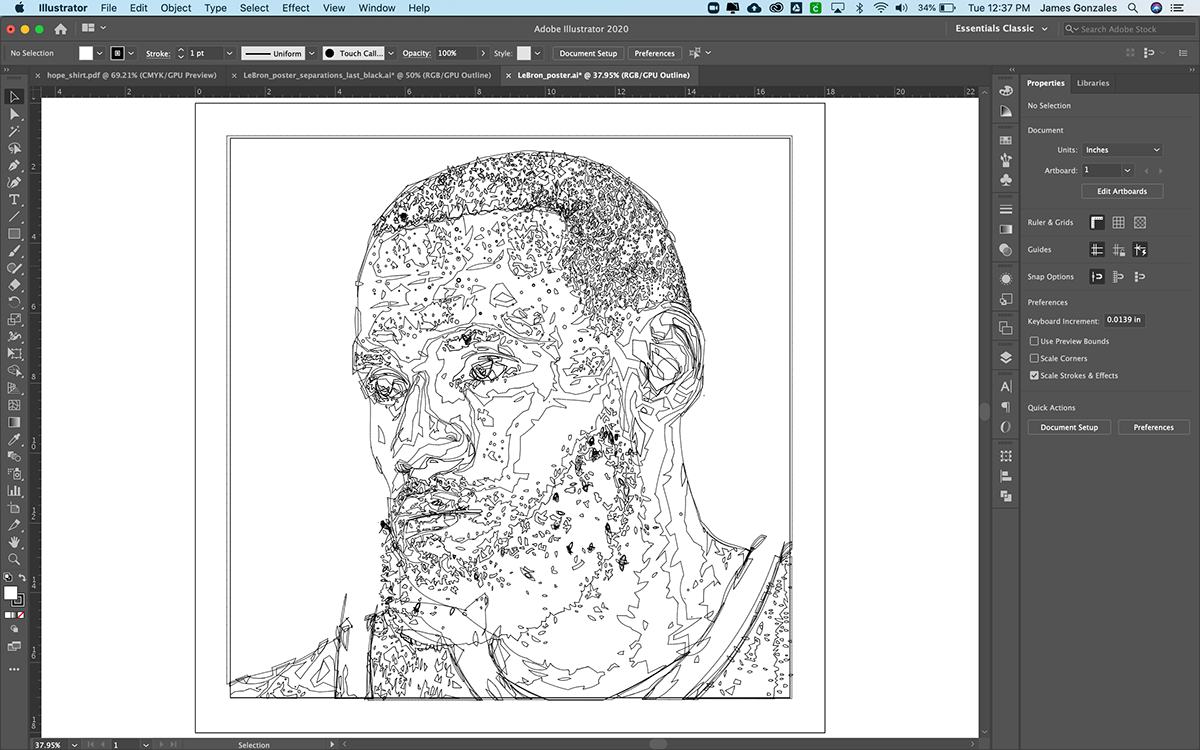This screenshot has width=1200, height=750.
Task: Click the Fill color swatch in control bar
Action: click(86, 53)
